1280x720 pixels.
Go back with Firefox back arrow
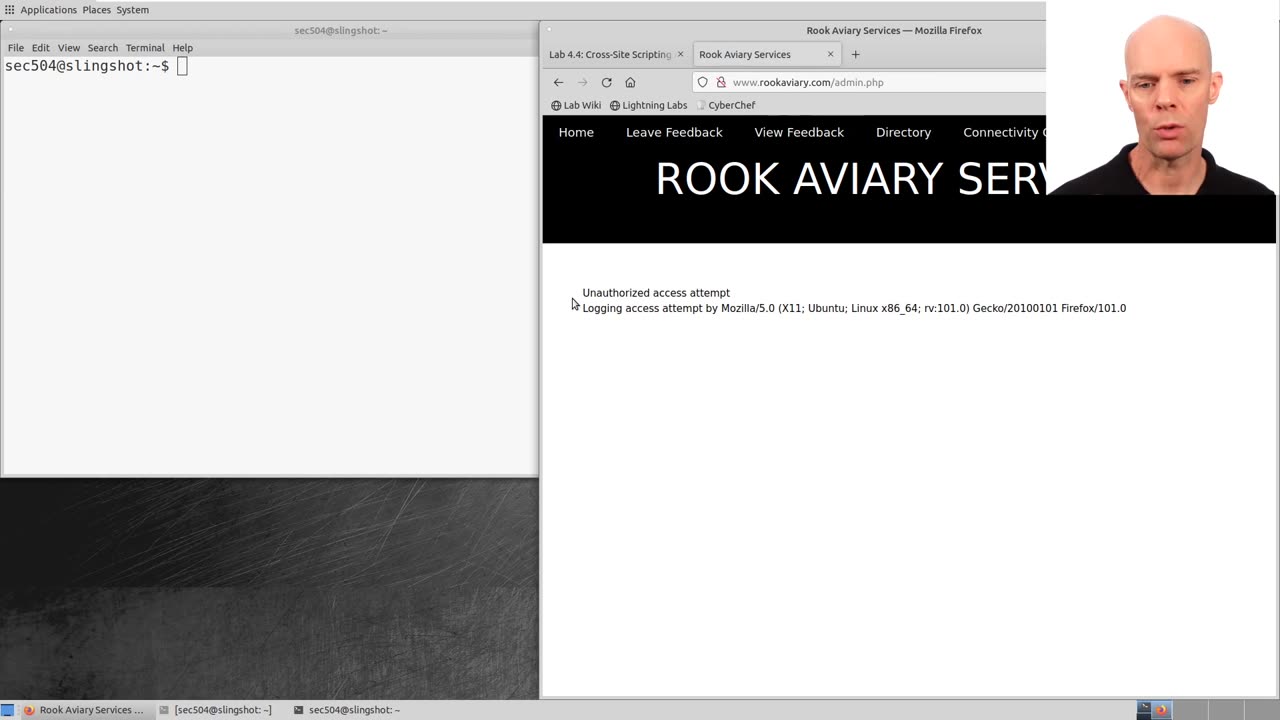click(x=558, y=82)
